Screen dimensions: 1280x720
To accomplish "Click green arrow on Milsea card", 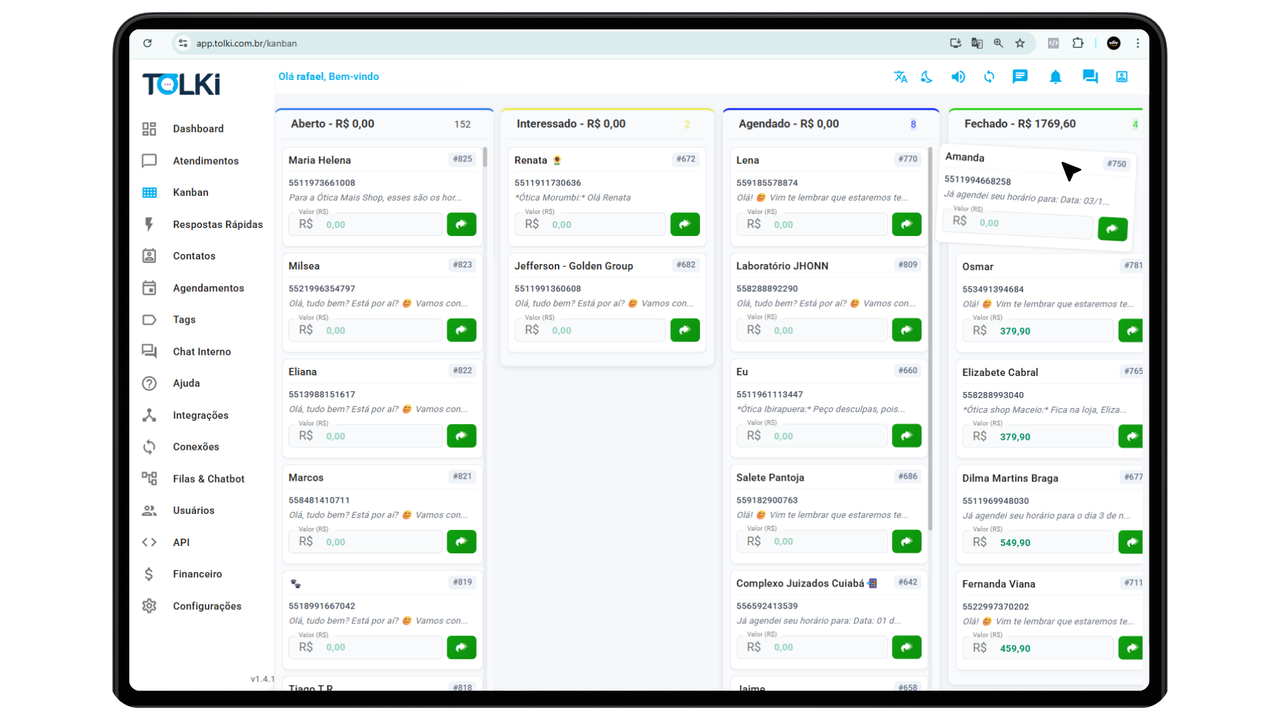I will [461, 330].
